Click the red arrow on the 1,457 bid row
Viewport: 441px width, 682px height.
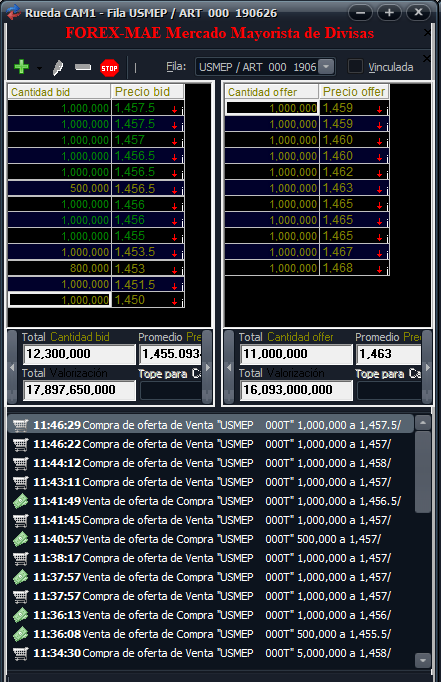(x=174, y=142)
